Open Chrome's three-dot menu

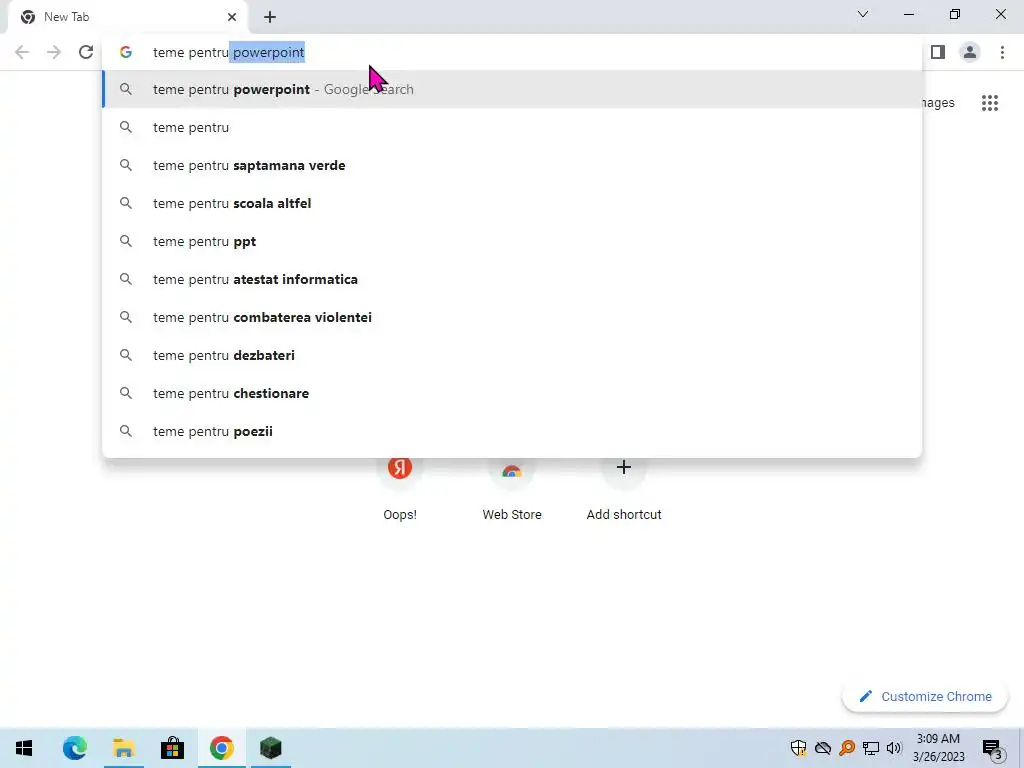1002,52
